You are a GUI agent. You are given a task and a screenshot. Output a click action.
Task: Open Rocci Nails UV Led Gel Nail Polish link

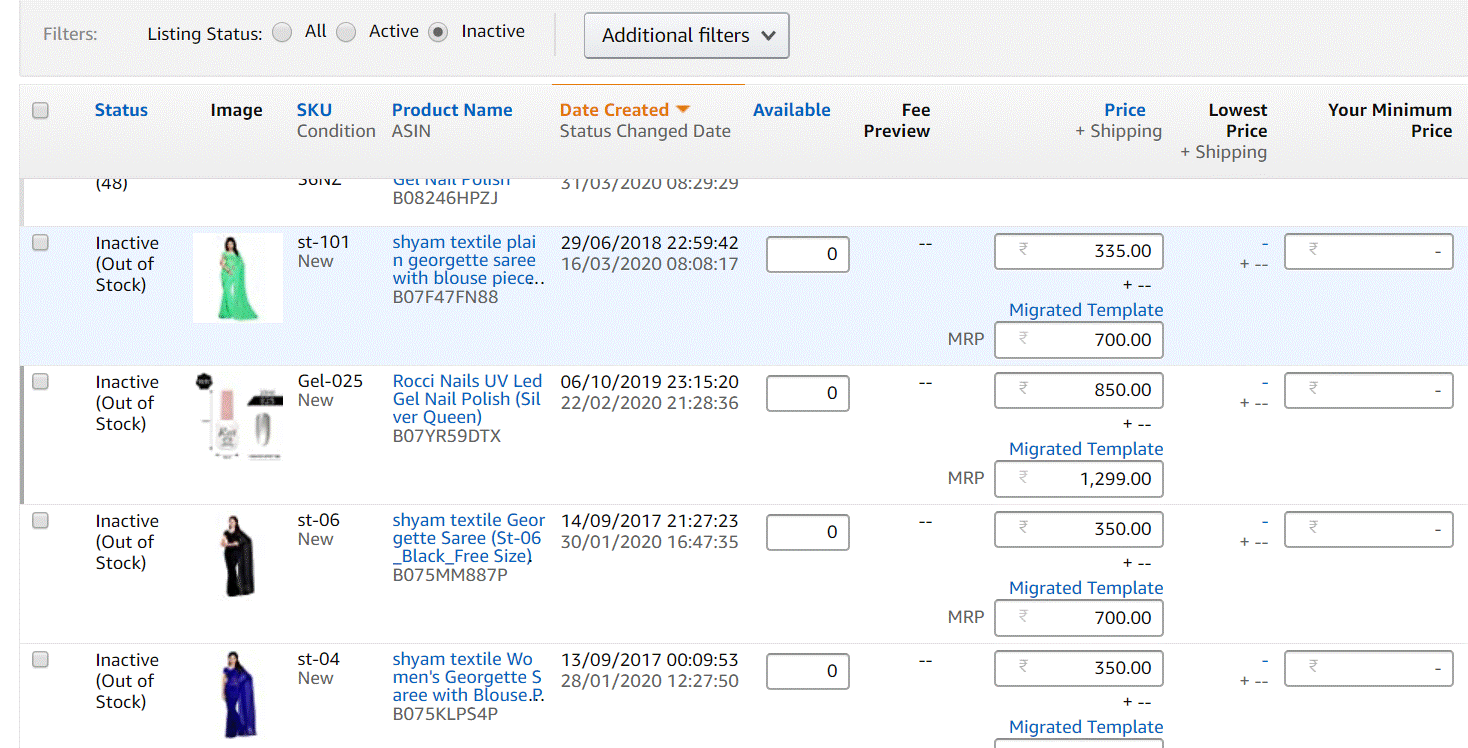coord(467,399)
